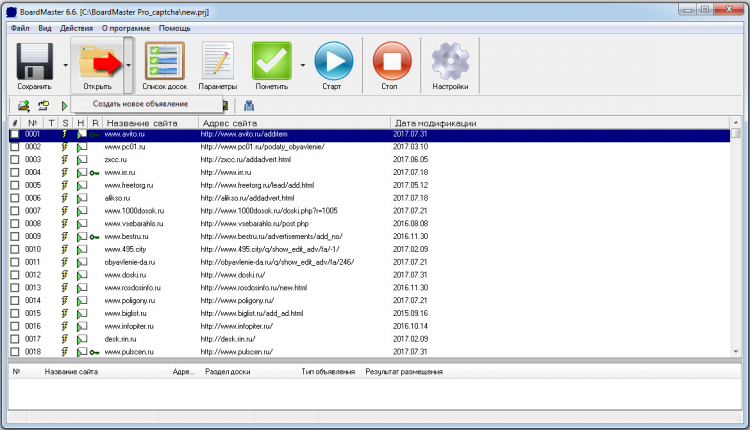The height and width of the screenshot is (430, 750).
Task: Open Параметры notepad icon
Action: (x=218, y=61)
